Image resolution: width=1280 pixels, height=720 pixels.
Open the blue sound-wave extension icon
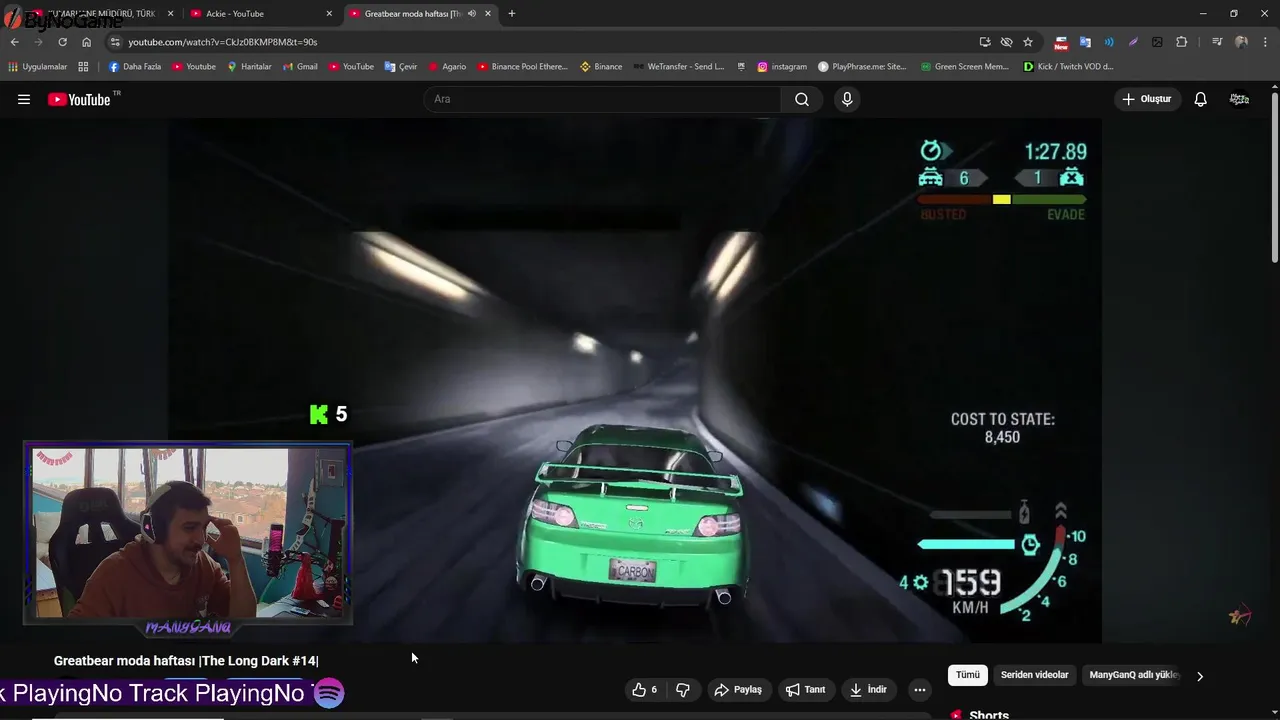[x=1109, y=42]
